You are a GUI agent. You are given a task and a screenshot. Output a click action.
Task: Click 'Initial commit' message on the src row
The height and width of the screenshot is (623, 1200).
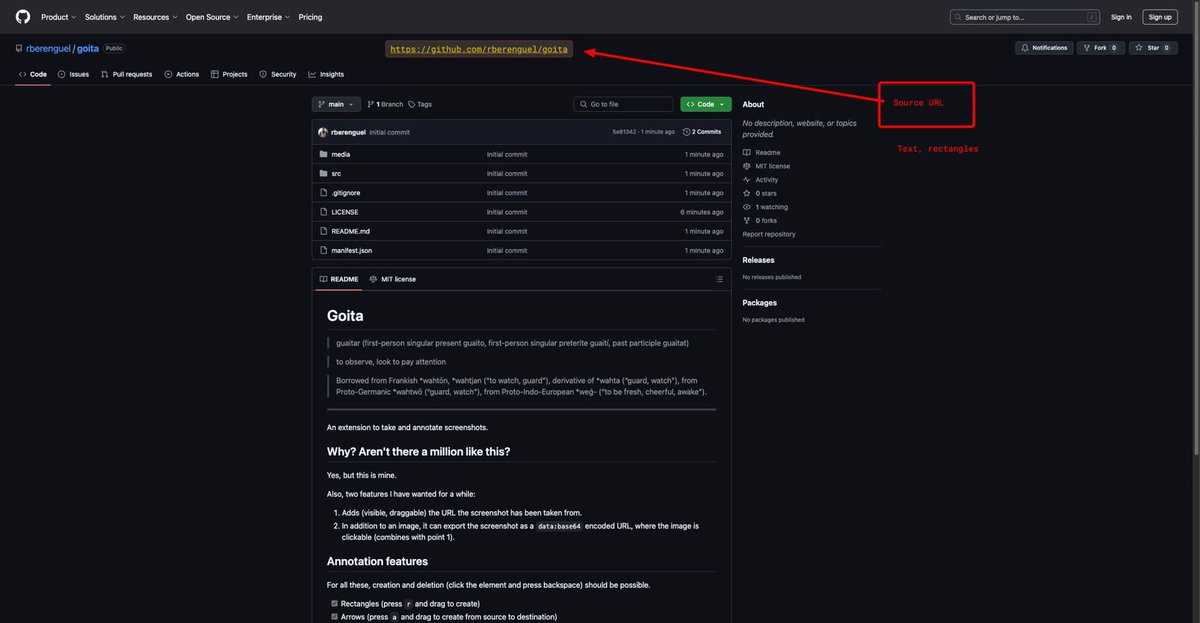pyautogui.click(x=507, y=173)
